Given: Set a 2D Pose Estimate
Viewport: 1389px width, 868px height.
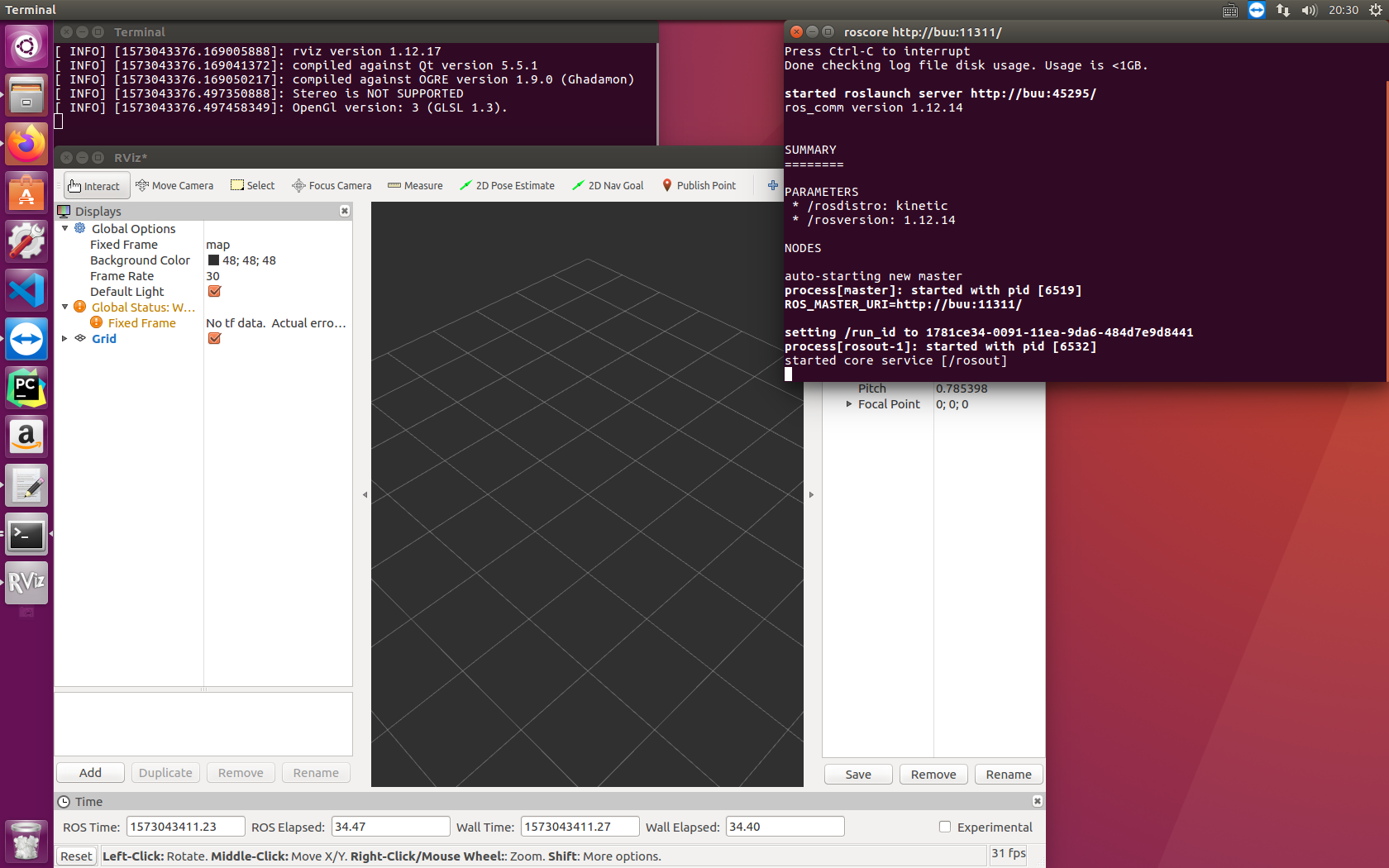Looking at the screenshot, I should (507, 185).
